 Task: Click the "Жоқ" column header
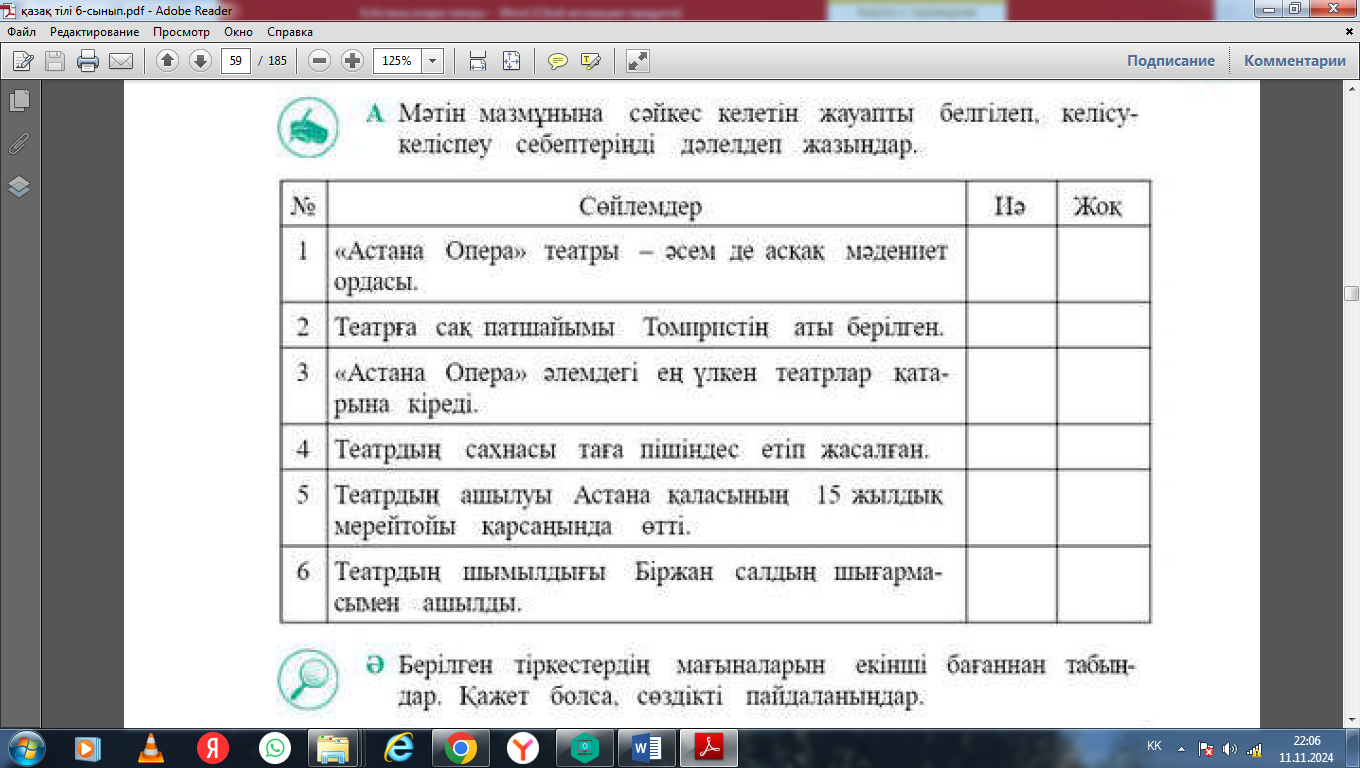[1097, 207]
